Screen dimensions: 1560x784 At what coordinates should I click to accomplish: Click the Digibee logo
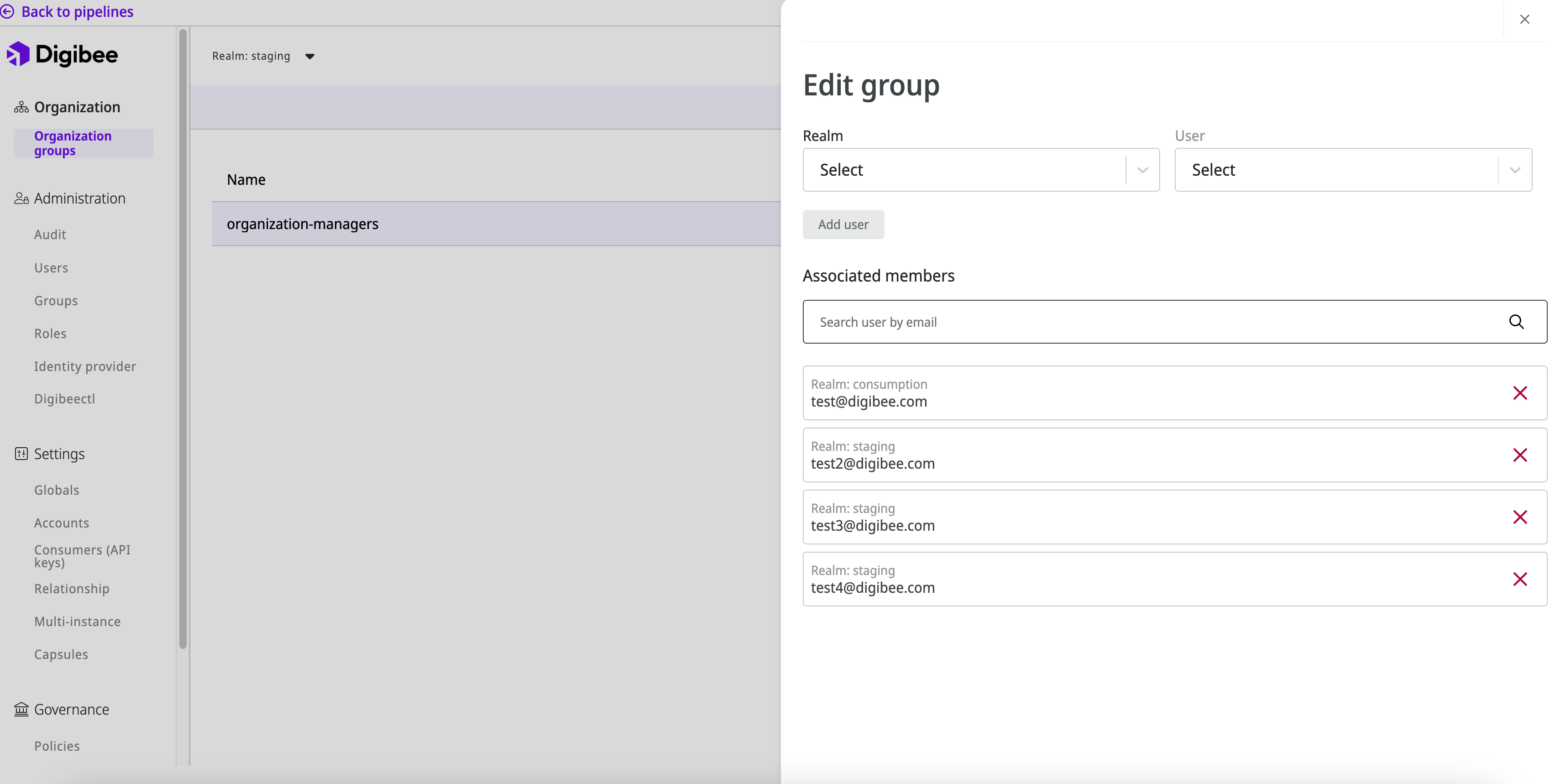pyautogui.click(x=63, y=54)
